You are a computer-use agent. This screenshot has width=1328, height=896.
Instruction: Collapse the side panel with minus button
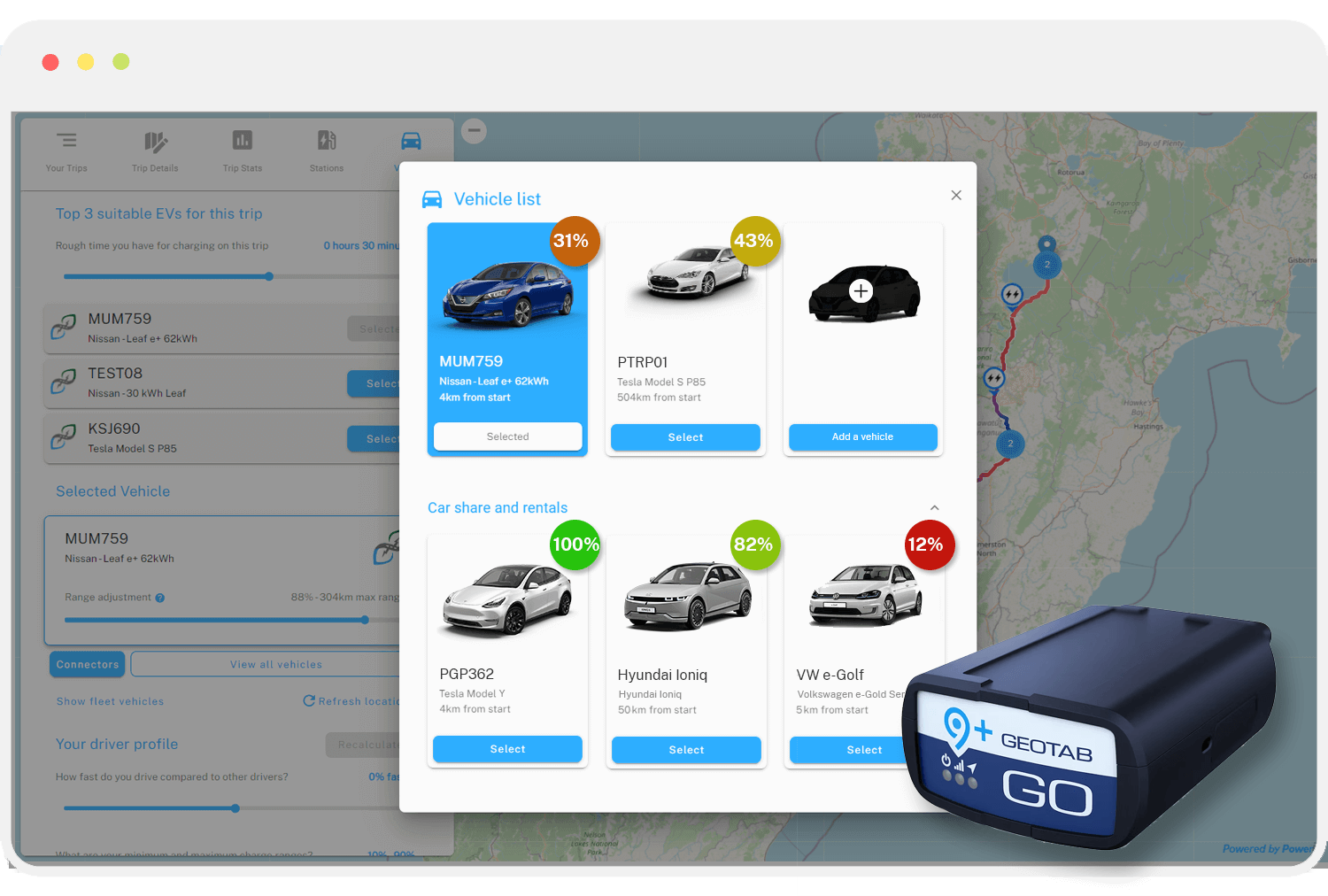(475, 131)
